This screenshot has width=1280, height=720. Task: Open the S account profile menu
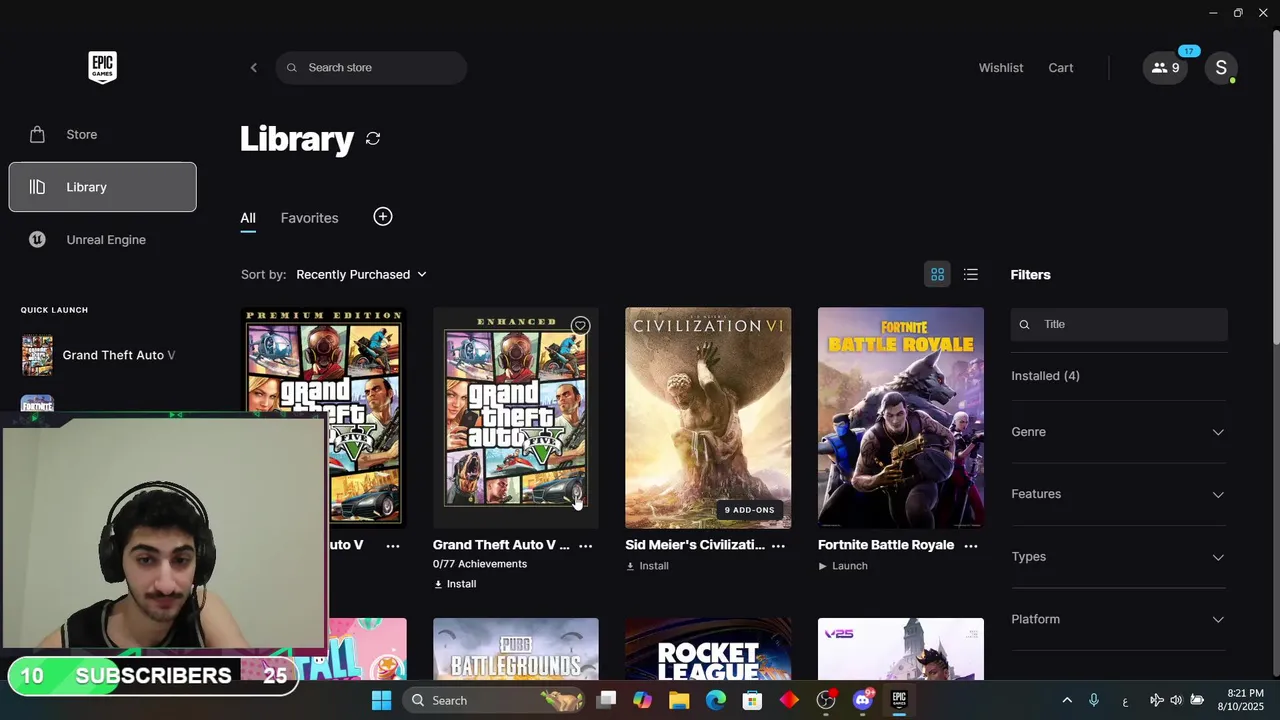(1221, 68)
